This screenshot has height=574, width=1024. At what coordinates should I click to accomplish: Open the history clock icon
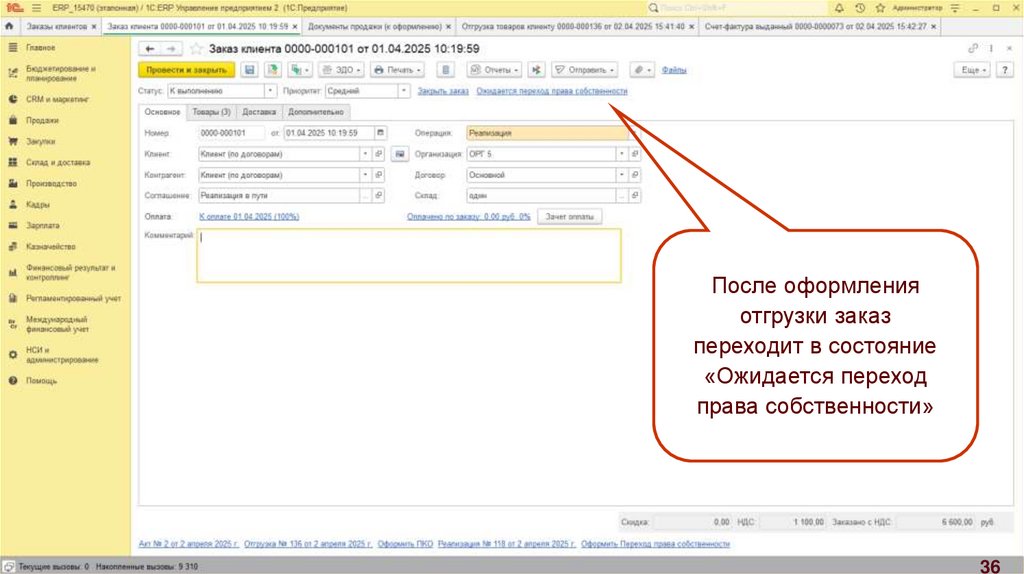(858, 7)
